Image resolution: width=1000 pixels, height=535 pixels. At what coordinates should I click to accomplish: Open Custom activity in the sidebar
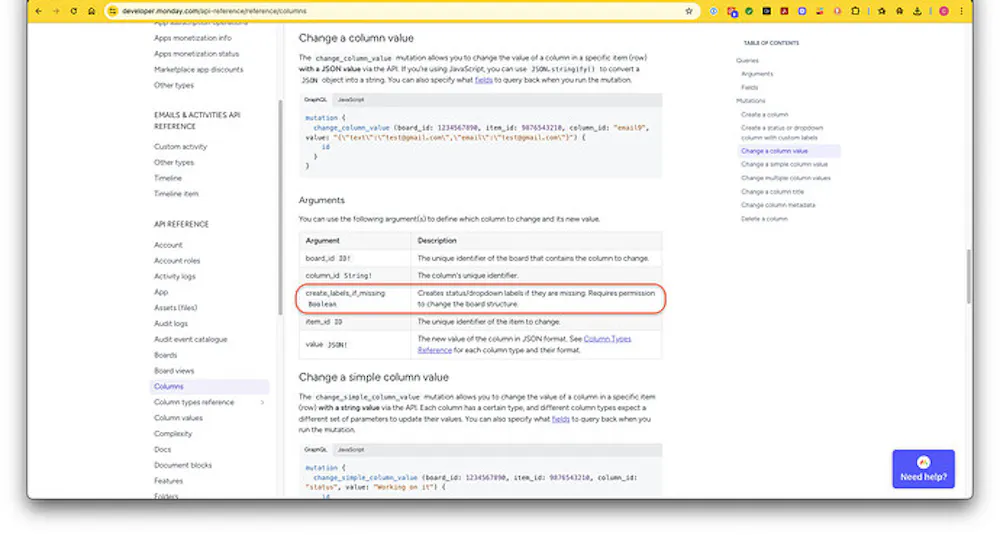180,147
